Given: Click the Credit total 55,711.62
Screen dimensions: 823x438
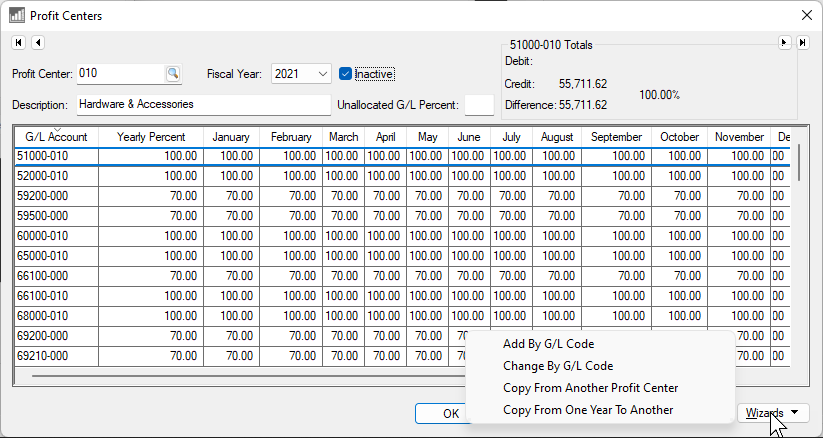Looking at the screenshot, I should tap(583, 84).
